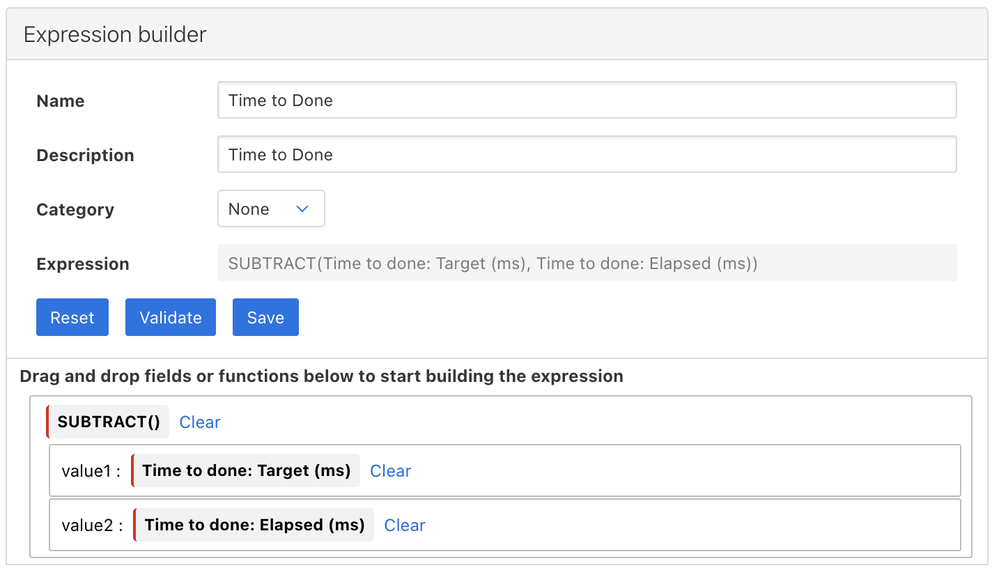Select the SUBTRACT() function chip
999x580 pixels.
click(x=109, y=422)
